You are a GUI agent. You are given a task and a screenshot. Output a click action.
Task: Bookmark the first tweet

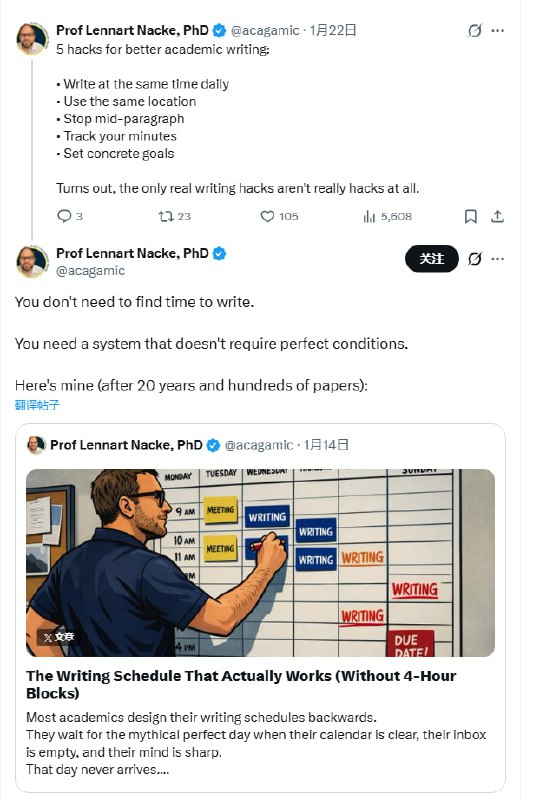coord(471,216)
